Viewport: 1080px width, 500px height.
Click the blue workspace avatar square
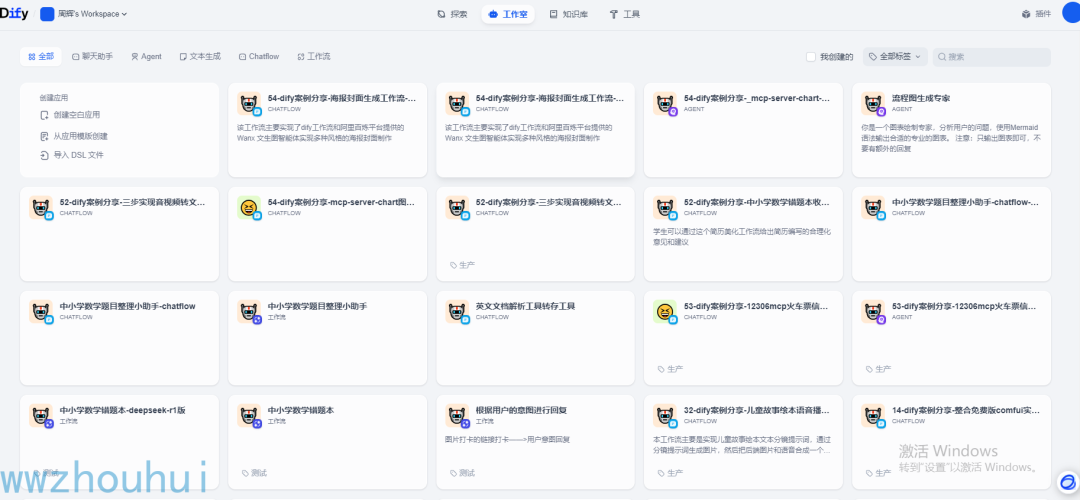pyautogui.click(x=47, y=14)
